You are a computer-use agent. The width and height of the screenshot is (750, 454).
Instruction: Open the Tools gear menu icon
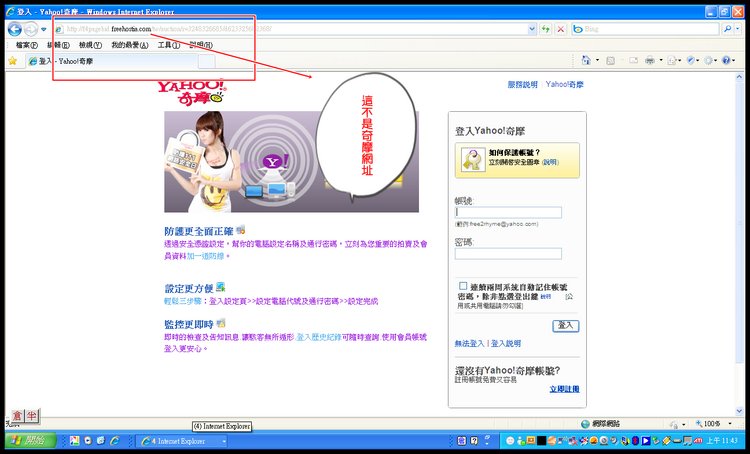[x=710, y=60]
